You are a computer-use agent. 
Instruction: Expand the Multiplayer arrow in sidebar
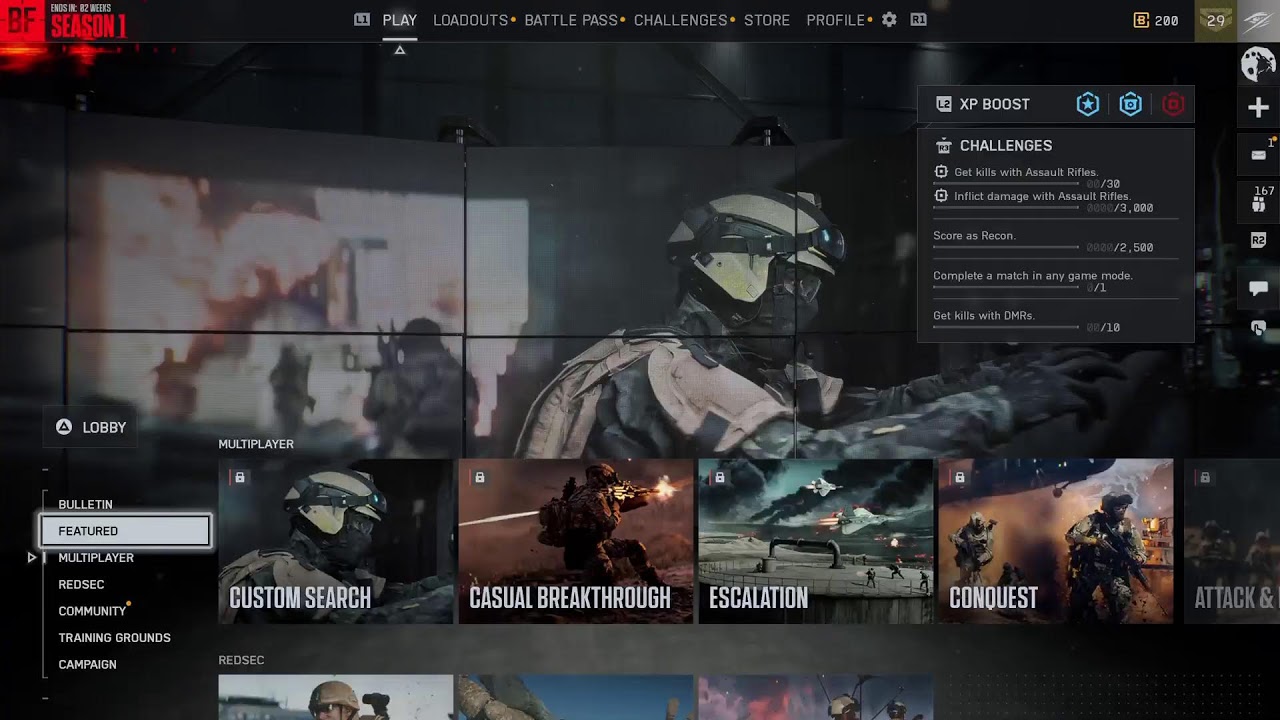[32, 557]
